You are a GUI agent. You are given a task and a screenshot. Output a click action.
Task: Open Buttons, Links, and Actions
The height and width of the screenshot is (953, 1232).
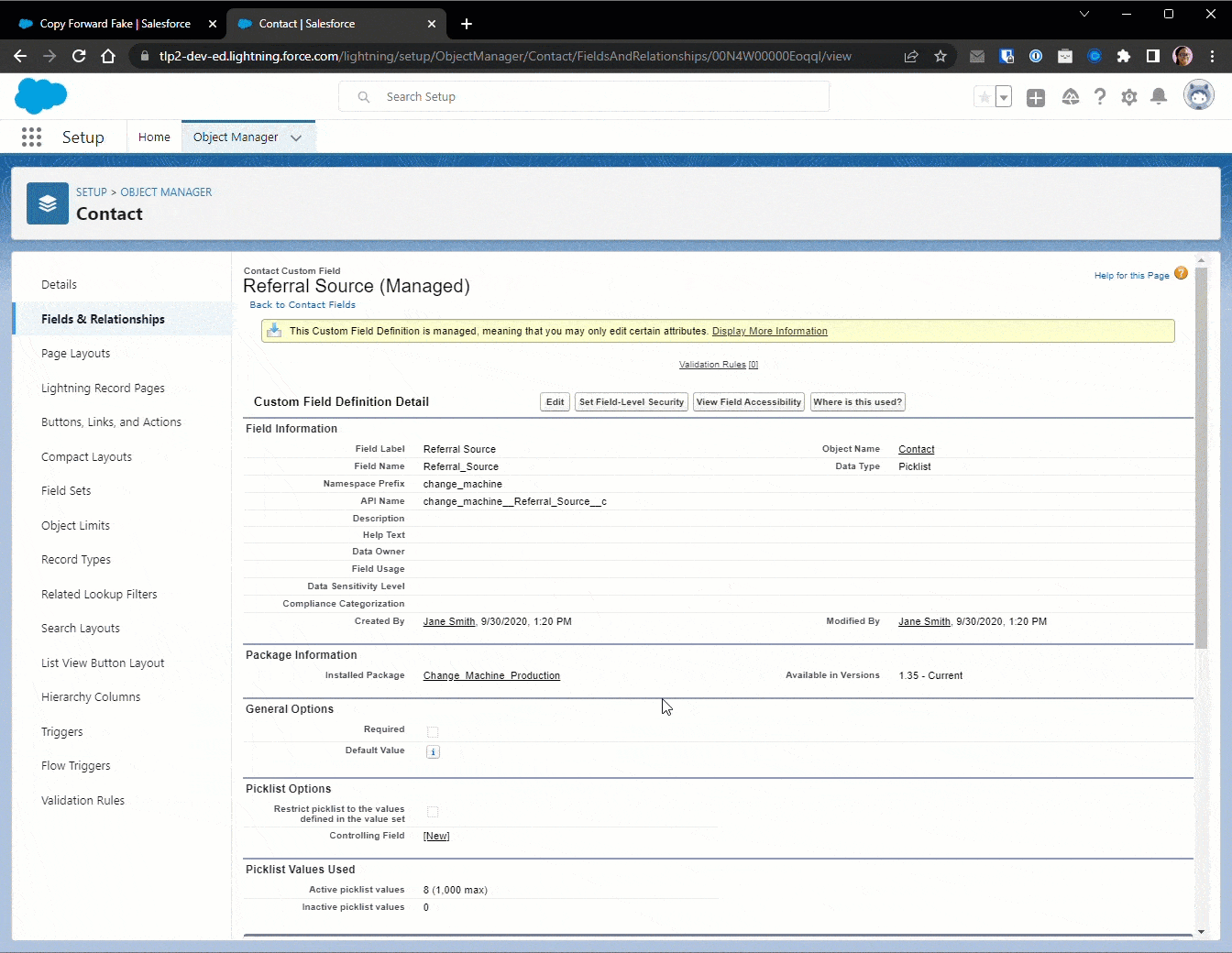pos(111,422)
